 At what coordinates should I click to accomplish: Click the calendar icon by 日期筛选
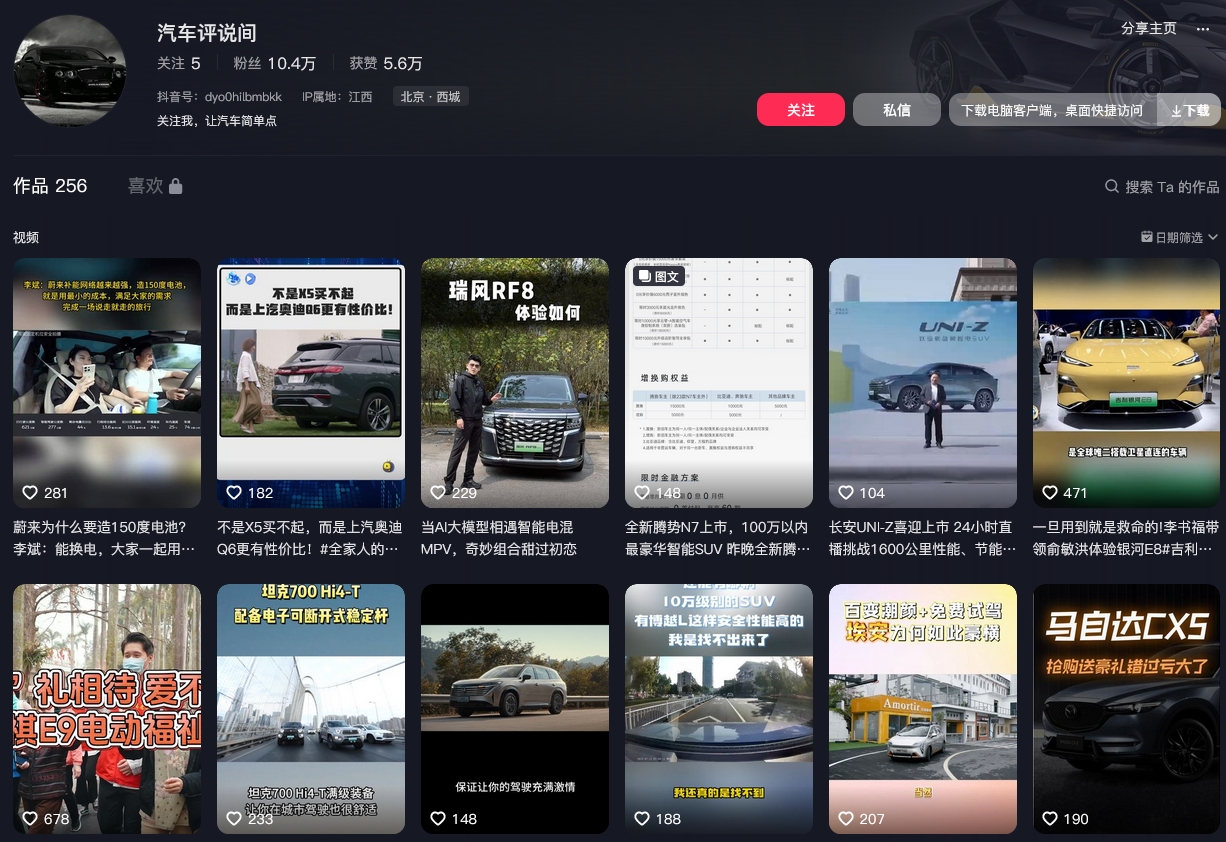click(1147, 237)
